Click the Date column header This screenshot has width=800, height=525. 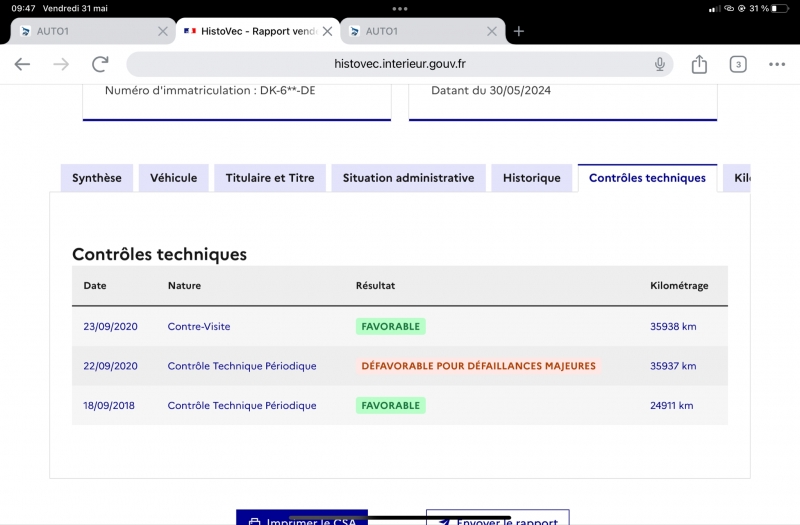click(x=95, y=286)
